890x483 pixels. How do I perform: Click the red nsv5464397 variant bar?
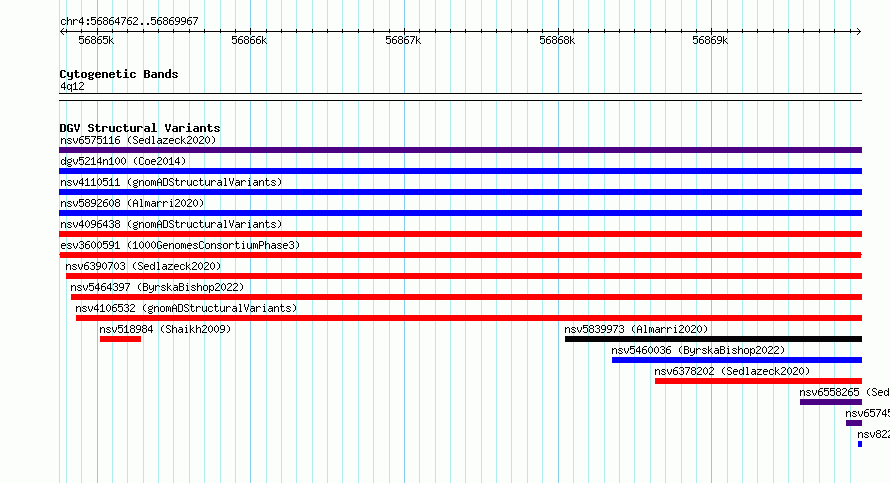click(467, 297)
